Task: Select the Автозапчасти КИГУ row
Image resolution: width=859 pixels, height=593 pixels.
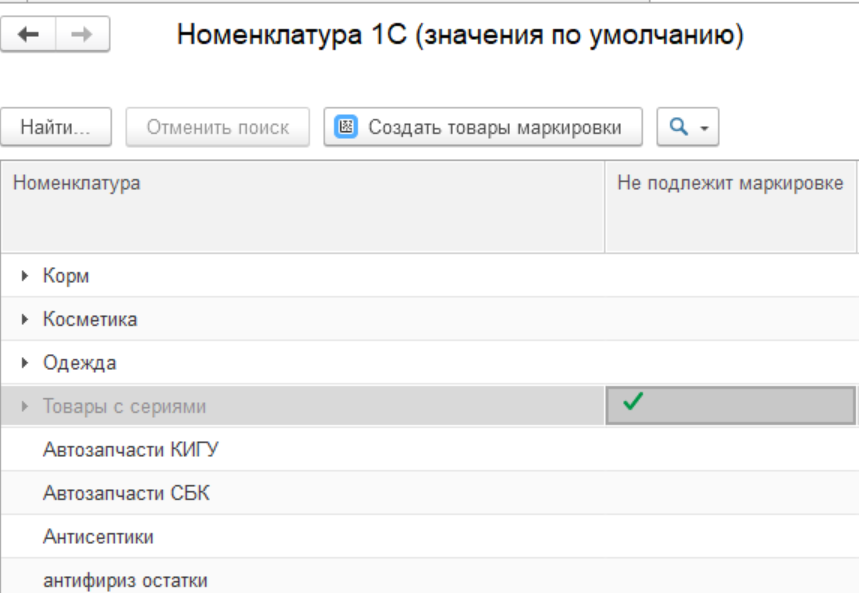Action: tap(130, 450)
